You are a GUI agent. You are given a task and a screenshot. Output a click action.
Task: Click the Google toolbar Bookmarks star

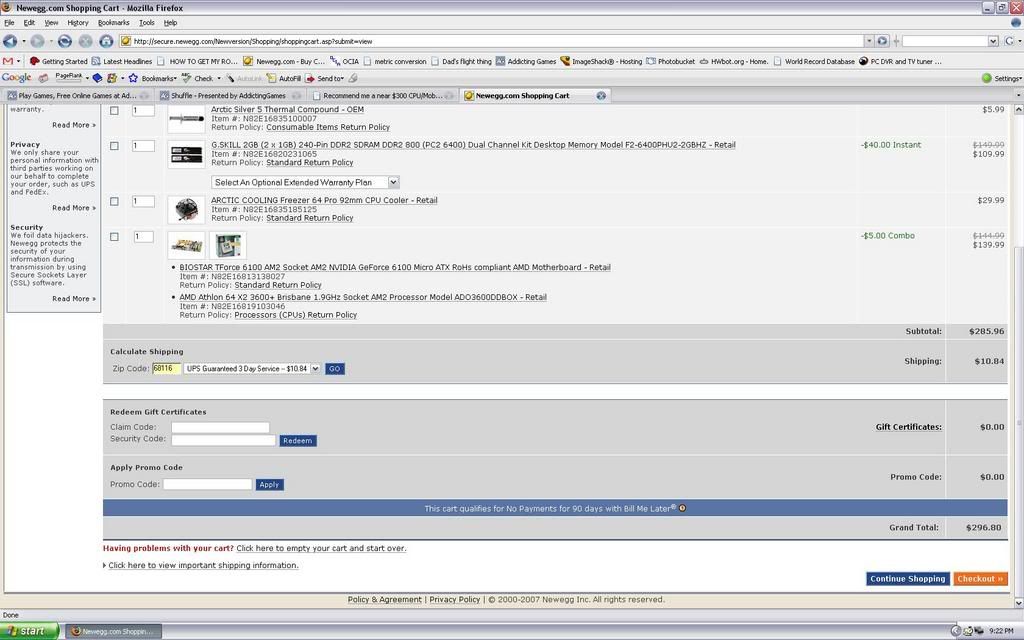152,78
